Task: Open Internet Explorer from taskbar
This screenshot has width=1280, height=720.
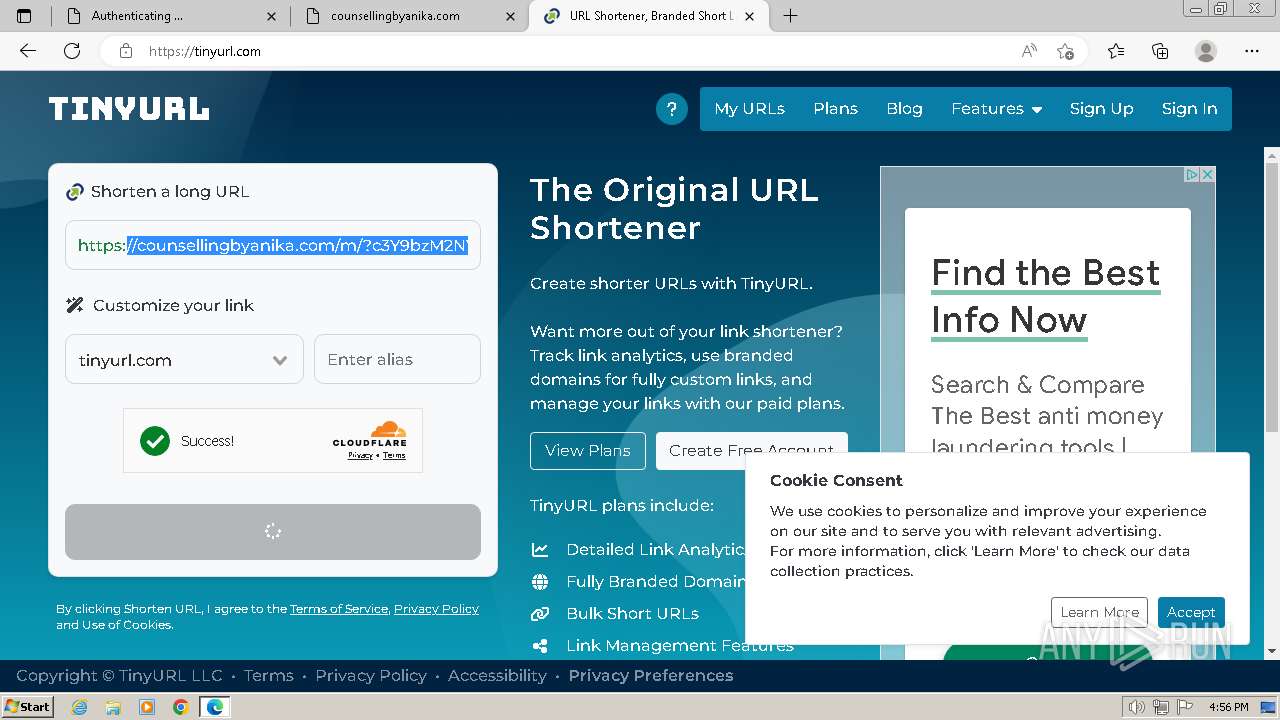Action: click(80, 707)
